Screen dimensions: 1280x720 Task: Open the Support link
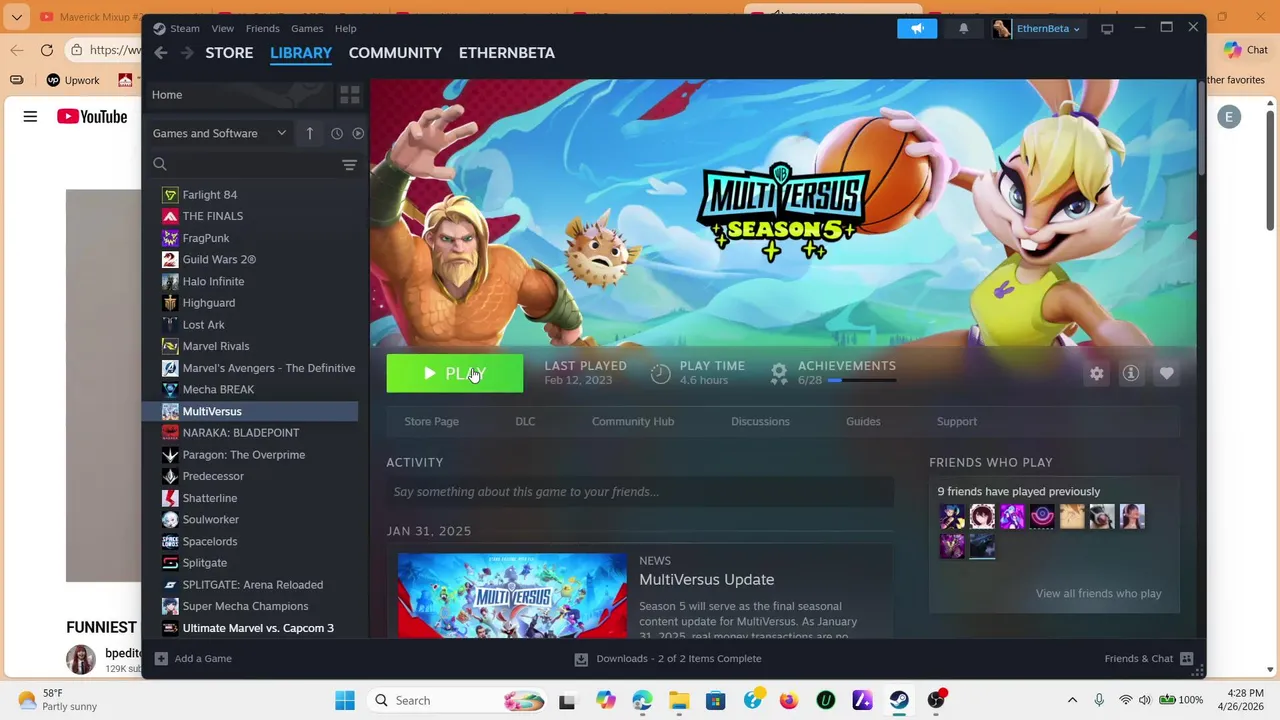point(957,421)
